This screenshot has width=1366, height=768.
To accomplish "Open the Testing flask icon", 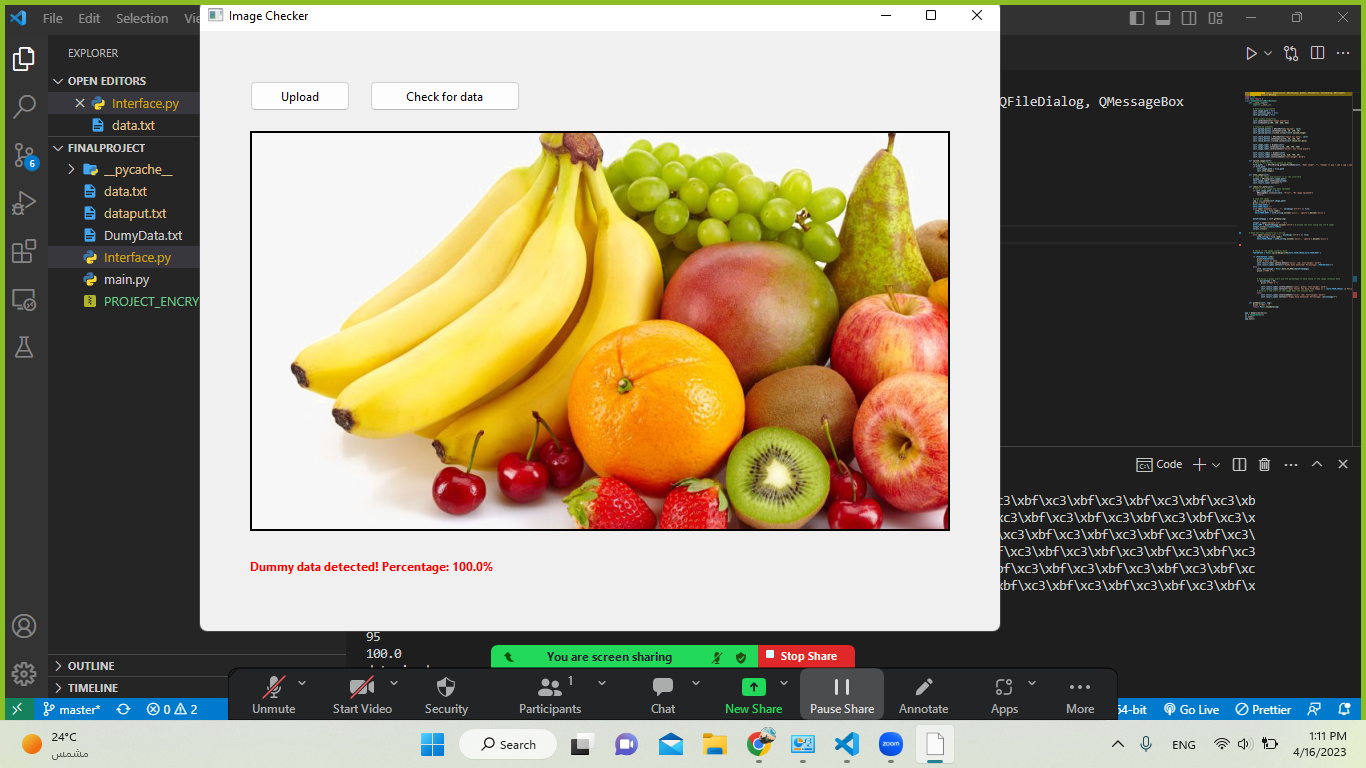I will point(25,347).
